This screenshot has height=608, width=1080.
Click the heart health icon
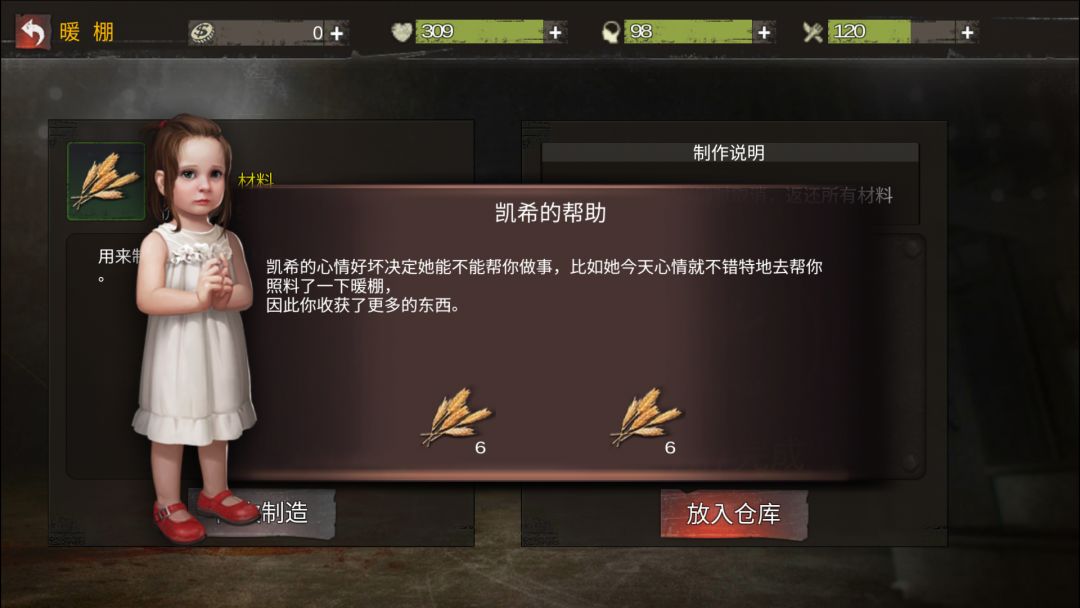click(x=402, y=32)
